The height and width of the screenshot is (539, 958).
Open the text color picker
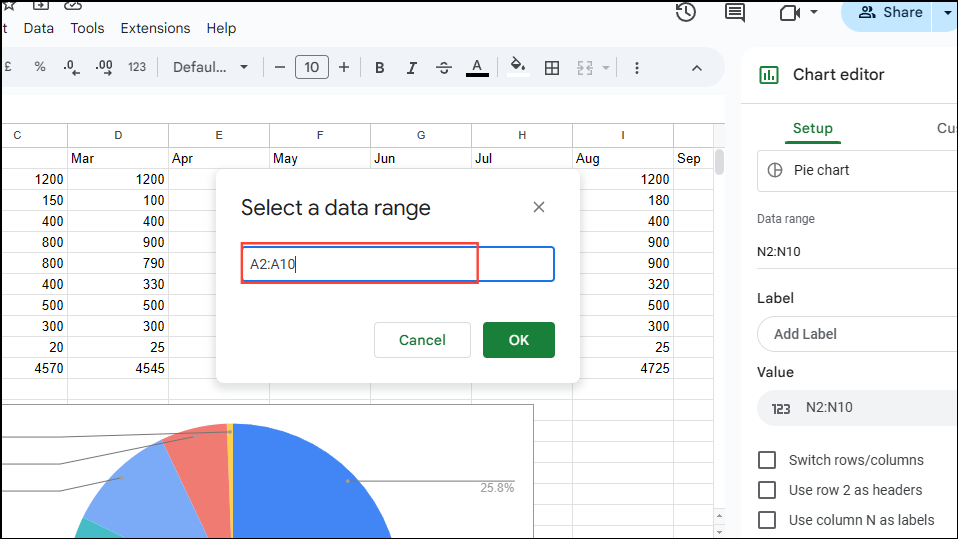(x=477, y=68)
